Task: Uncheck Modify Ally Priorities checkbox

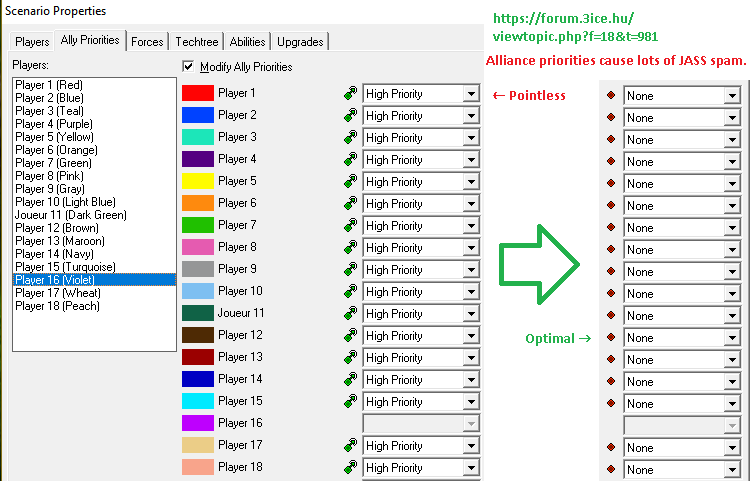Action: pos(189,66)
